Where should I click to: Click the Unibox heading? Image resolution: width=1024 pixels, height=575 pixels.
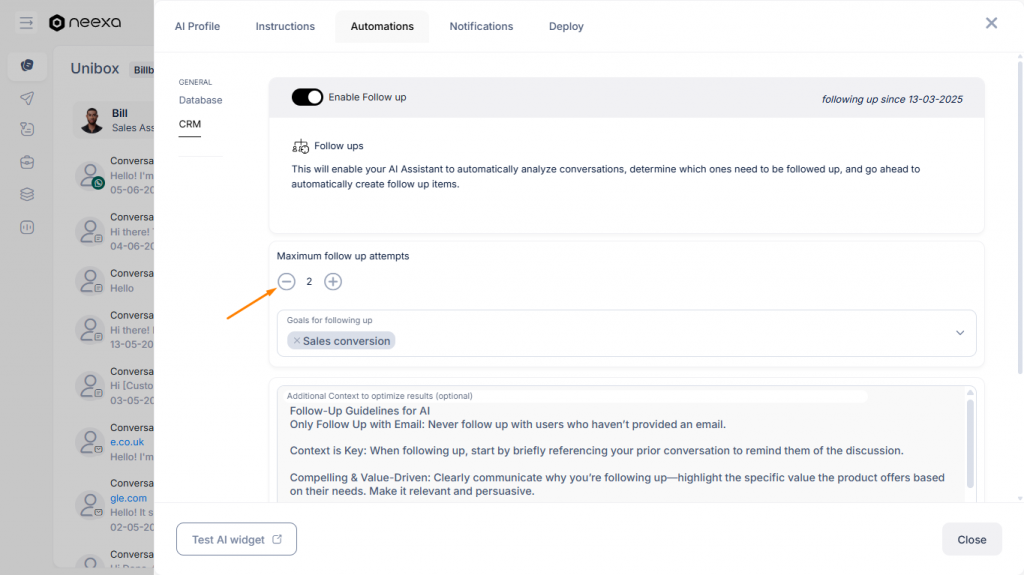pyautogui.click(x=95, y=69)
